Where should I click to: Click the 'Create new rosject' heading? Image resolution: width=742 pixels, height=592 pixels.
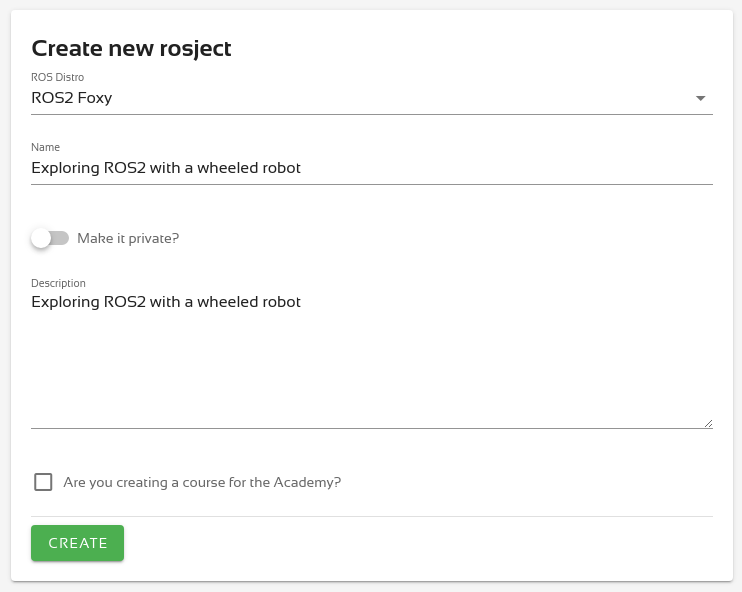pos(131,49)
